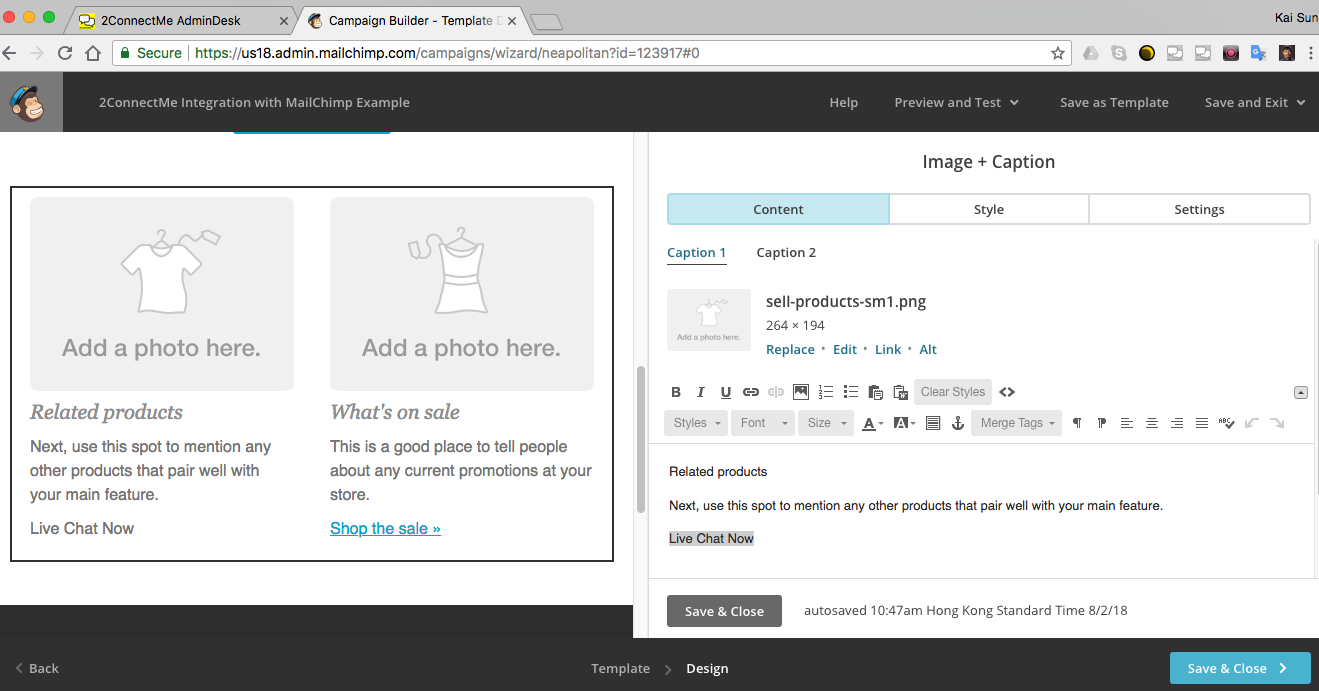Click the anchor icon in toolbar

coord(957,423)
